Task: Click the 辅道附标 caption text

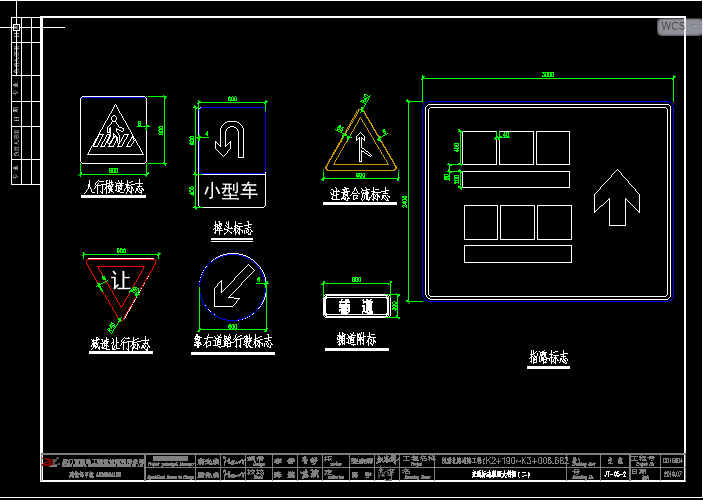Action: pos(356,341)
